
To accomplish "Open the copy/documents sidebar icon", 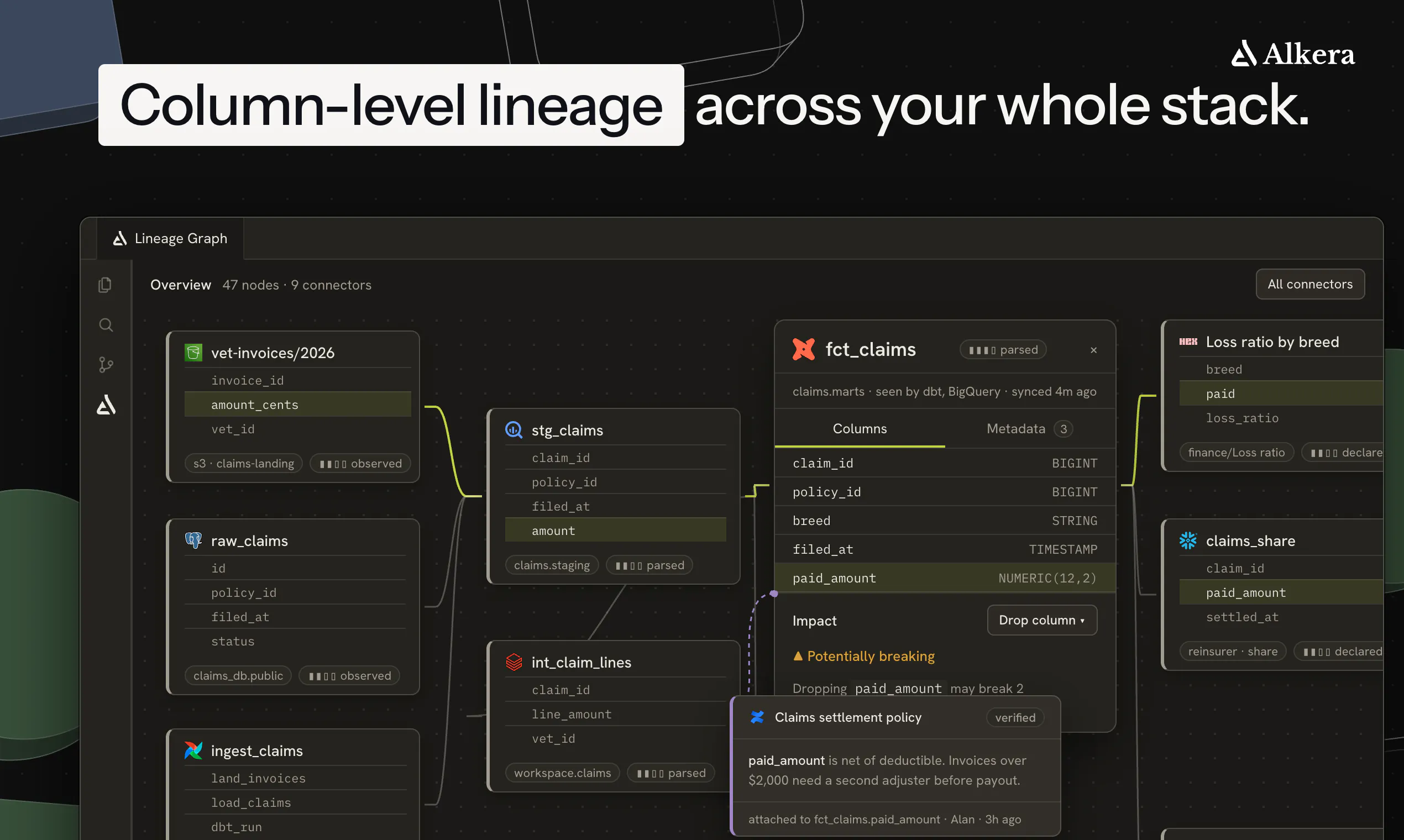I will 105,285.
